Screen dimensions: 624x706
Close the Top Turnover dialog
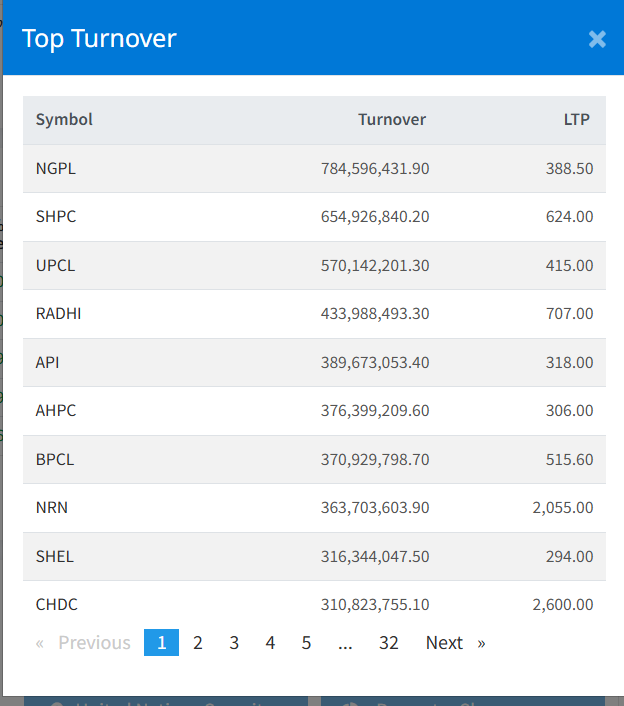click(597, 39)
